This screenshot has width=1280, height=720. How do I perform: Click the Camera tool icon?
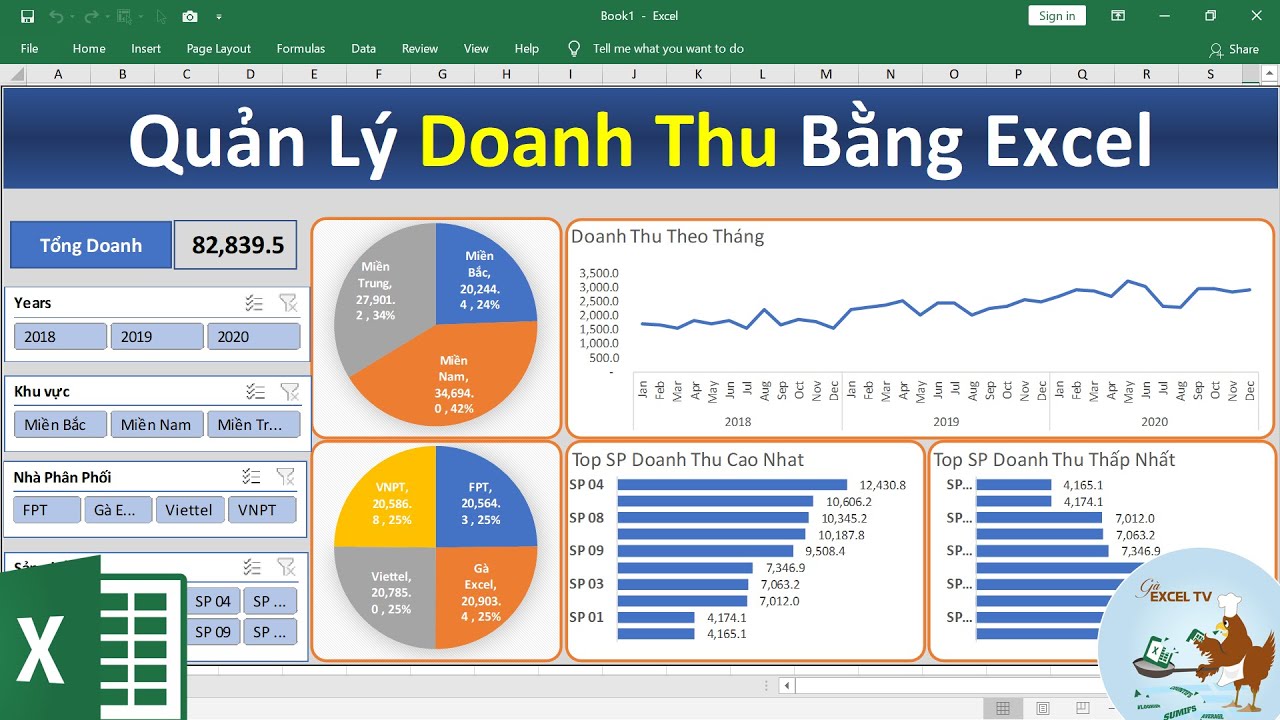190,16
